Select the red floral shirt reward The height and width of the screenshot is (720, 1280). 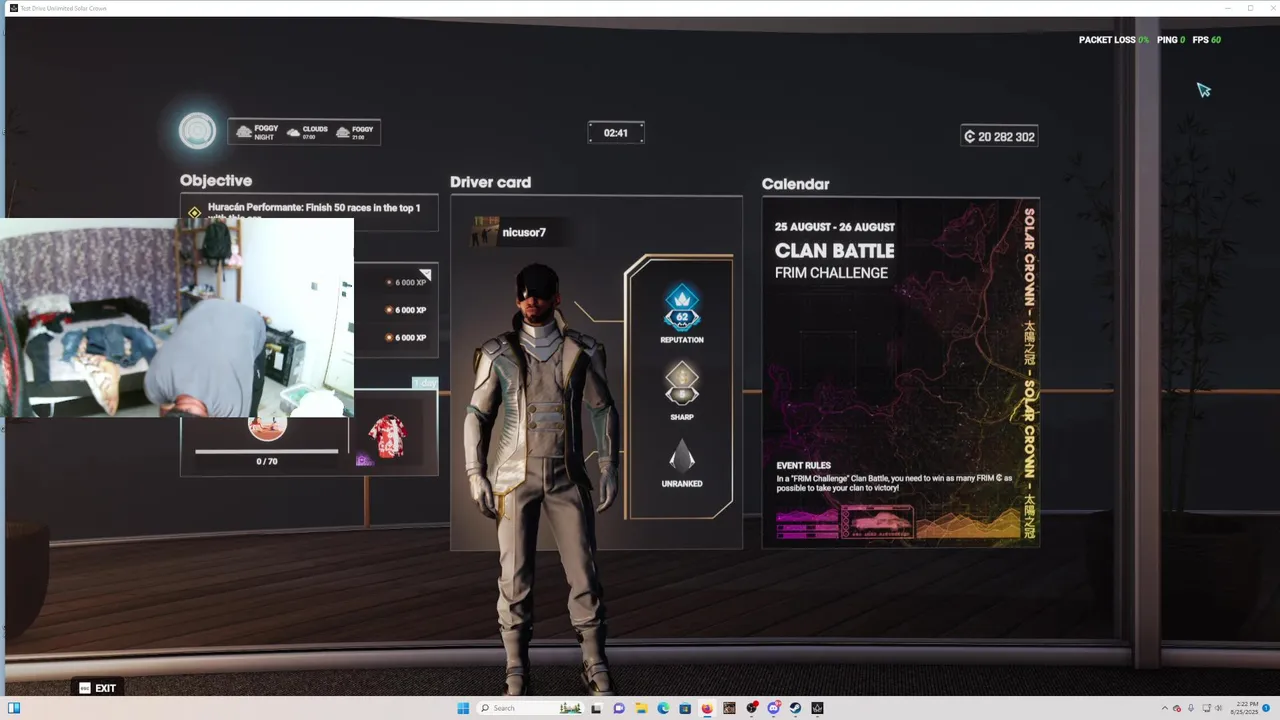388,438
